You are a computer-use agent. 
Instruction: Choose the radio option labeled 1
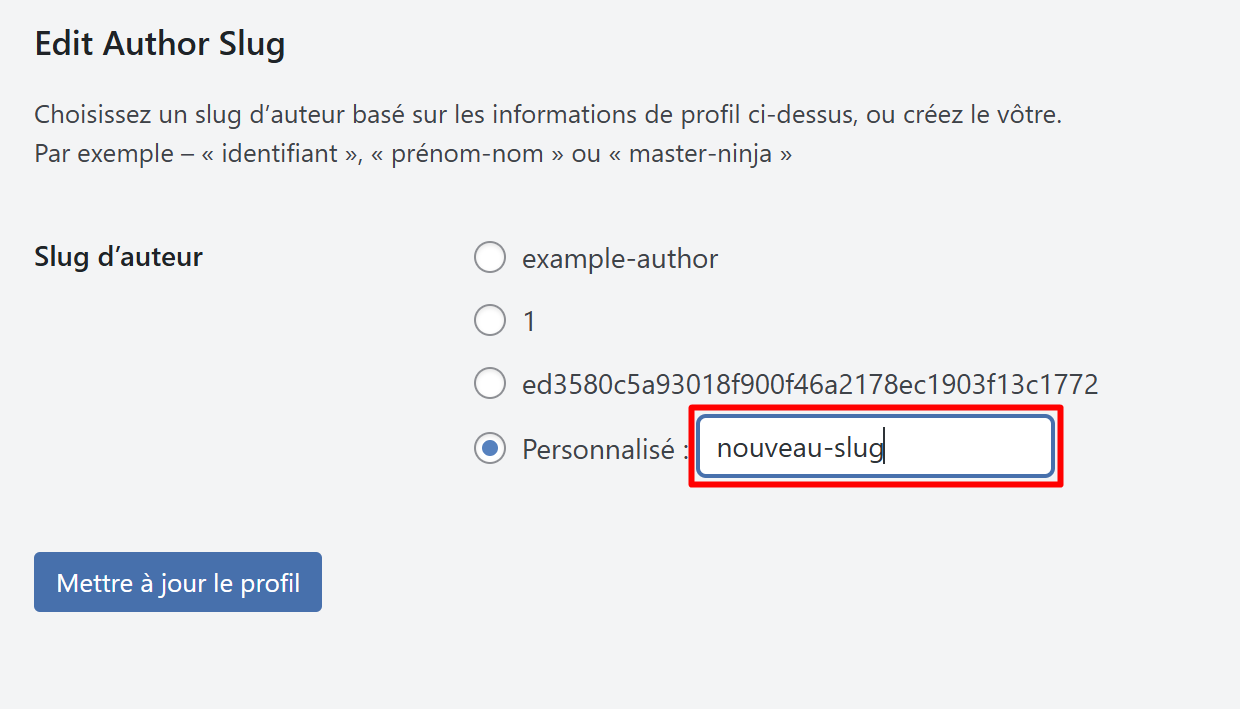pos(489,321)
